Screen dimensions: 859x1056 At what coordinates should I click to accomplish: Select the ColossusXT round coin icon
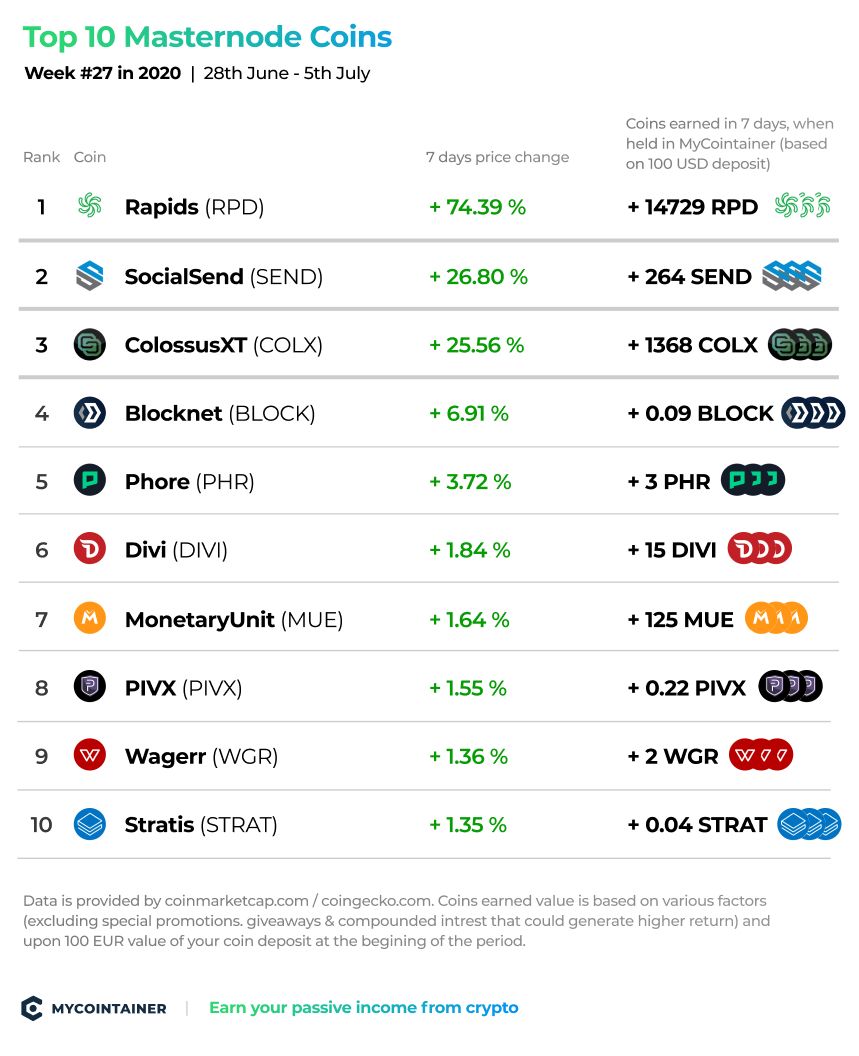click(90, 345)
